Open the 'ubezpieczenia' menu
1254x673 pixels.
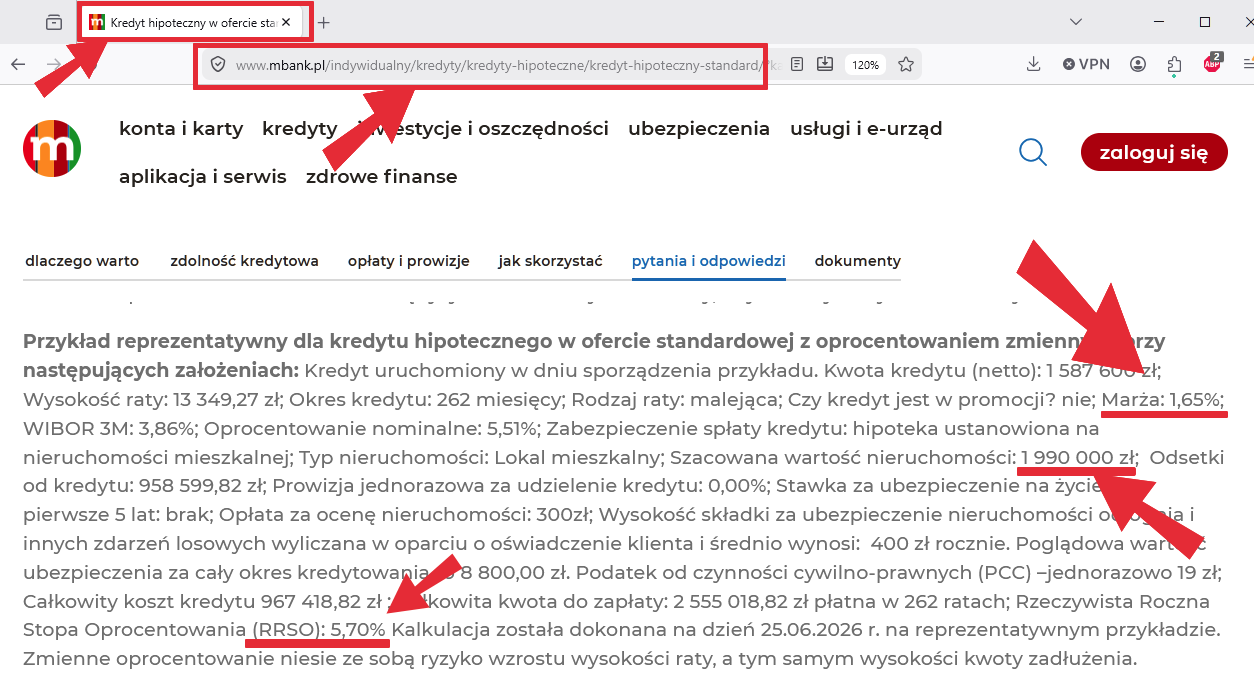(x=699, y=128)
